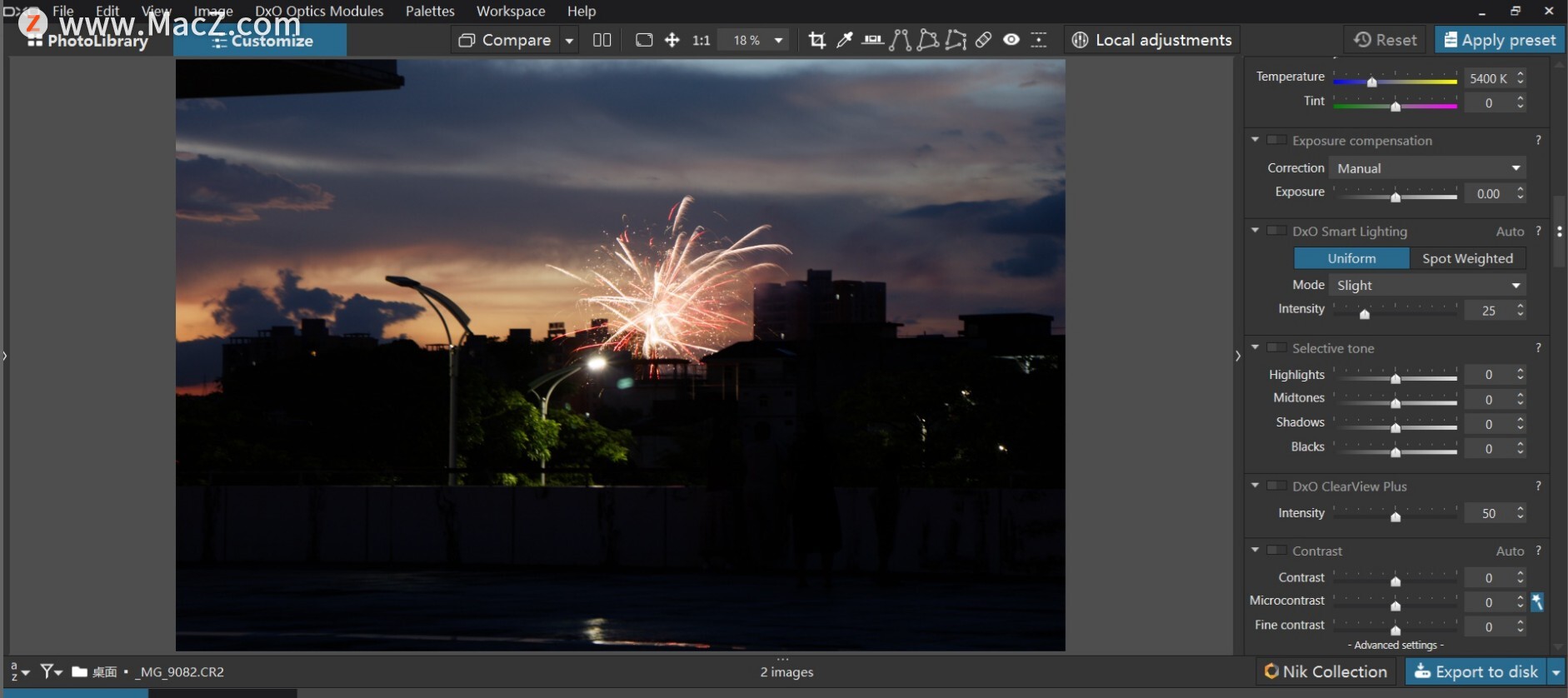The height and width of the screenshot is (698, 1568).
Task: Pick the white balance eyedropper tool
Action: (845, 40)
